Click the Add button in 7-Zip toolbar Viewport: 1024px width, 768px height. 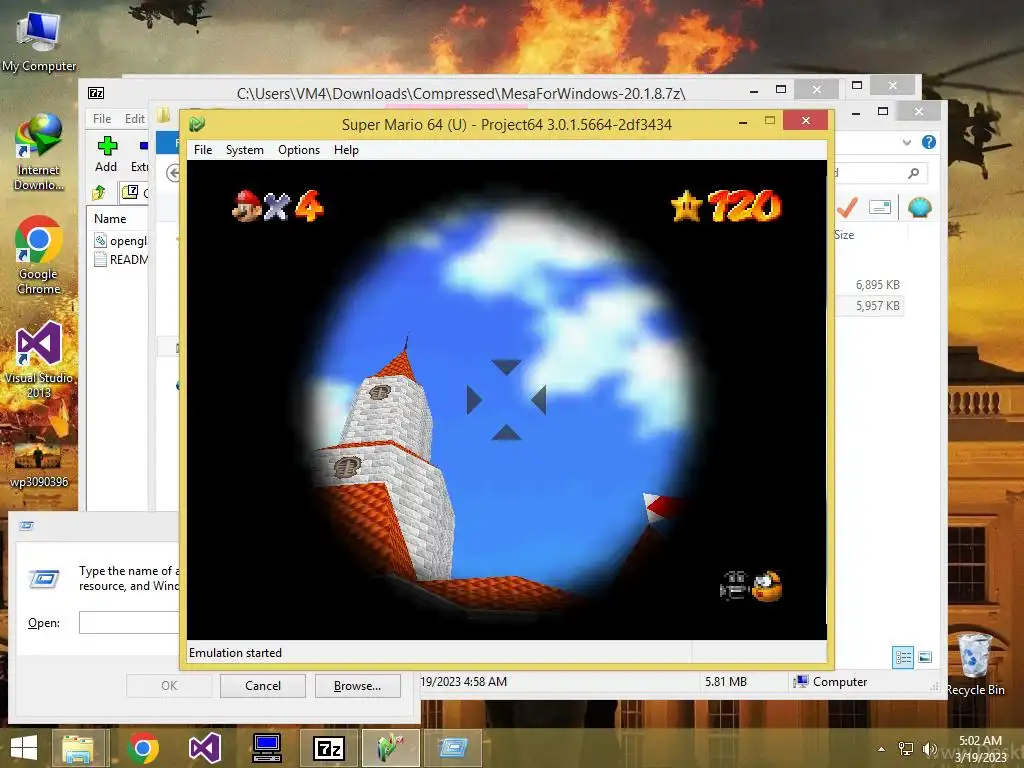tap(106, 155)
